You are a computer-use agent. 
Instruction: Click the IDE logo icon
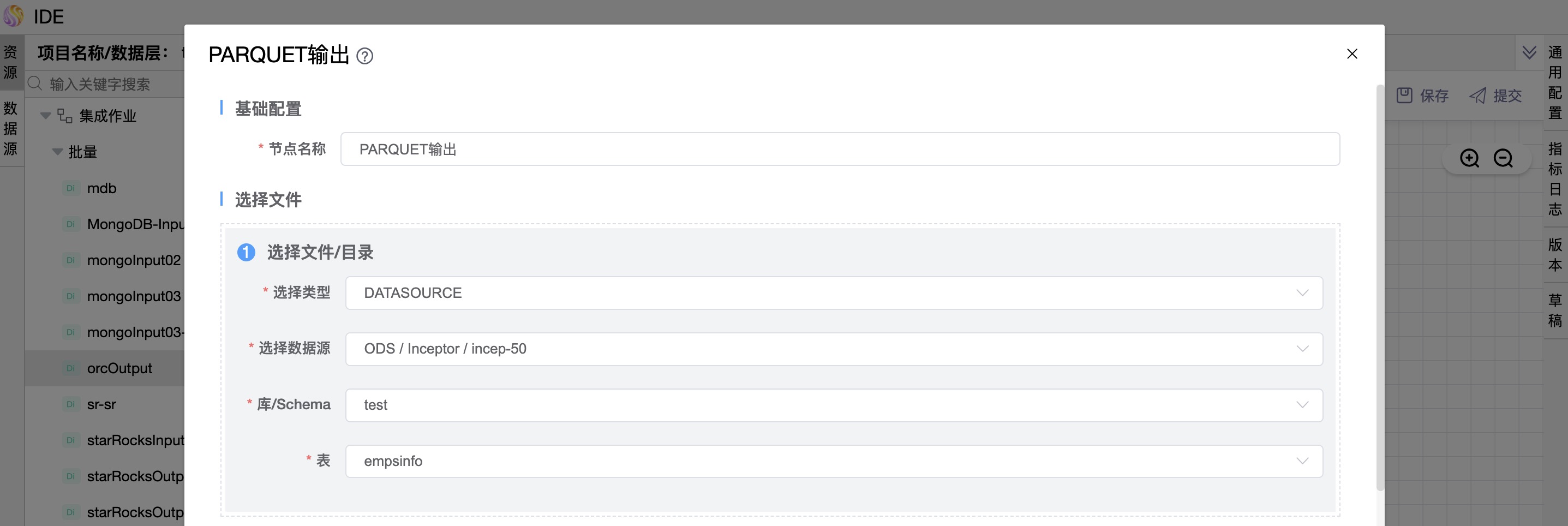click(x=14, y=16)
